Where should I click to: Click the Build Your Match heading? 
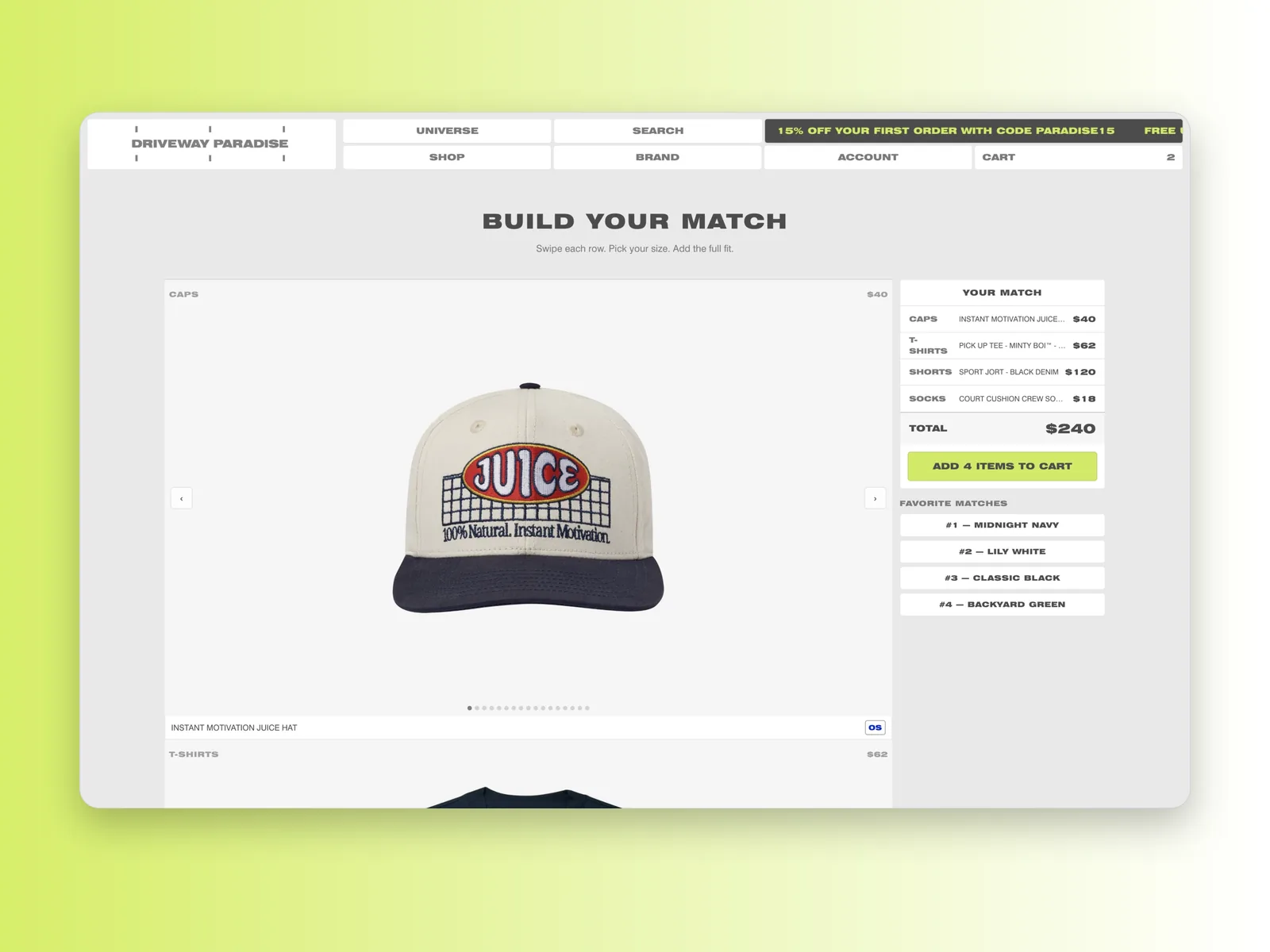tap(634, 221)
